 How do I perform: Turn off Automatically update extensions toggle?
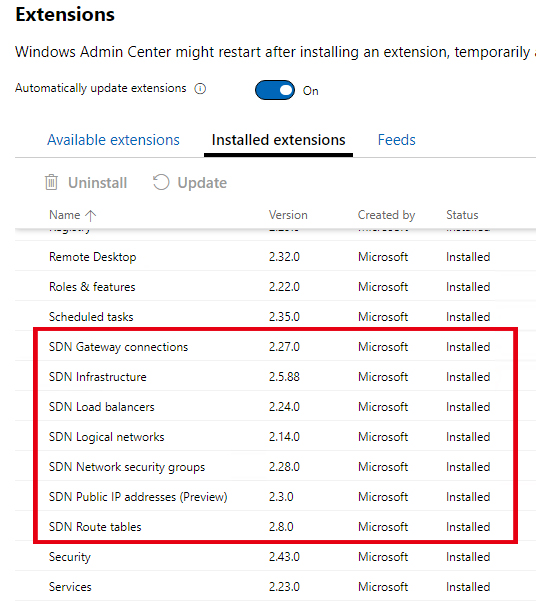tap(275, 90)
